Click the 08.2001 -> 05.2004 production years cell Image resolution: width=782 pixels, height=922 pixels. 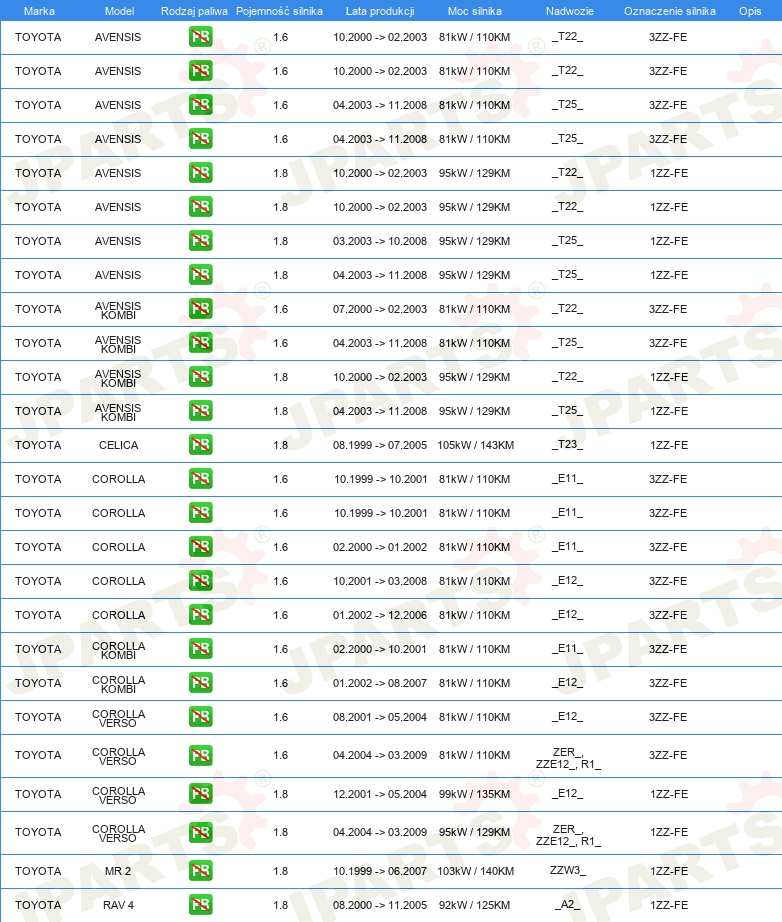tap(380, 717)
